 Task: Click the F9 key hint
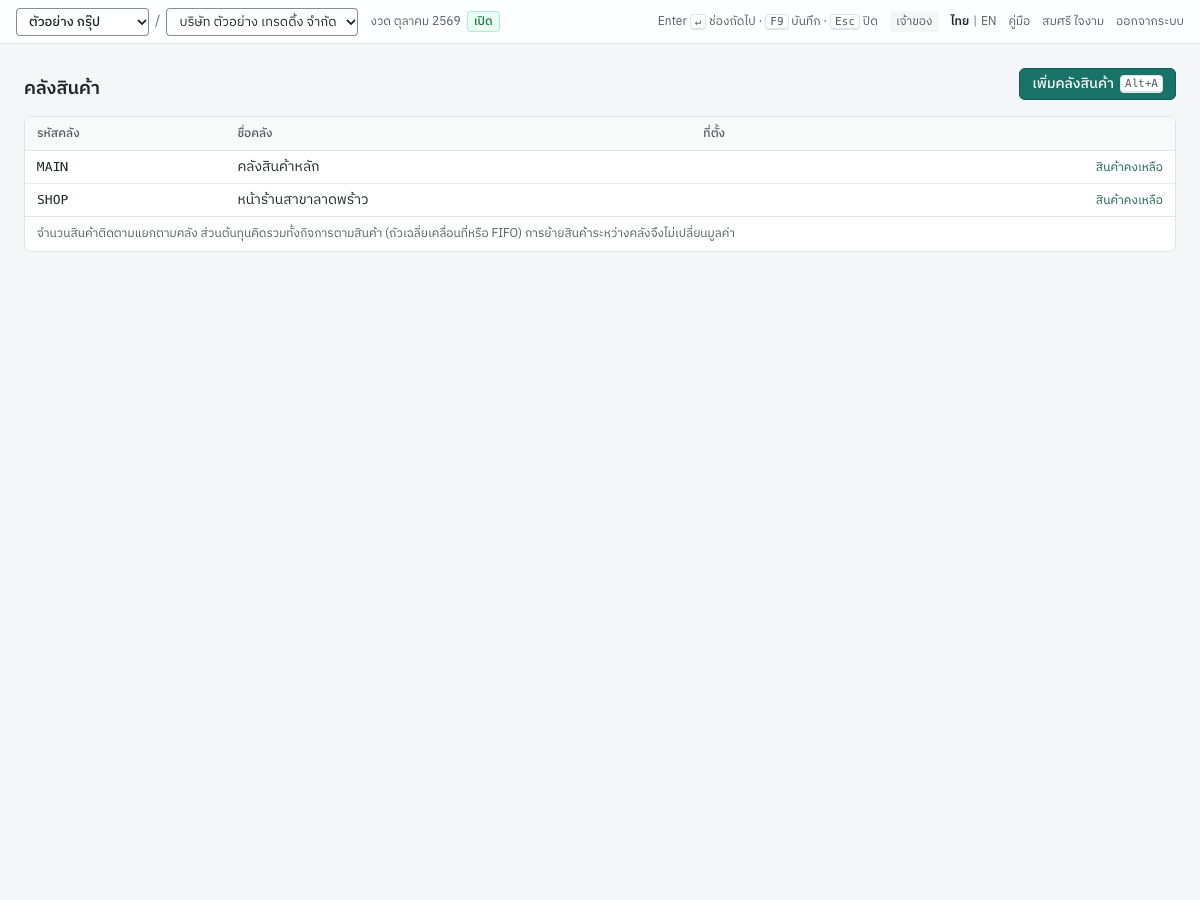pyautogui.click(x=777, y=21)
